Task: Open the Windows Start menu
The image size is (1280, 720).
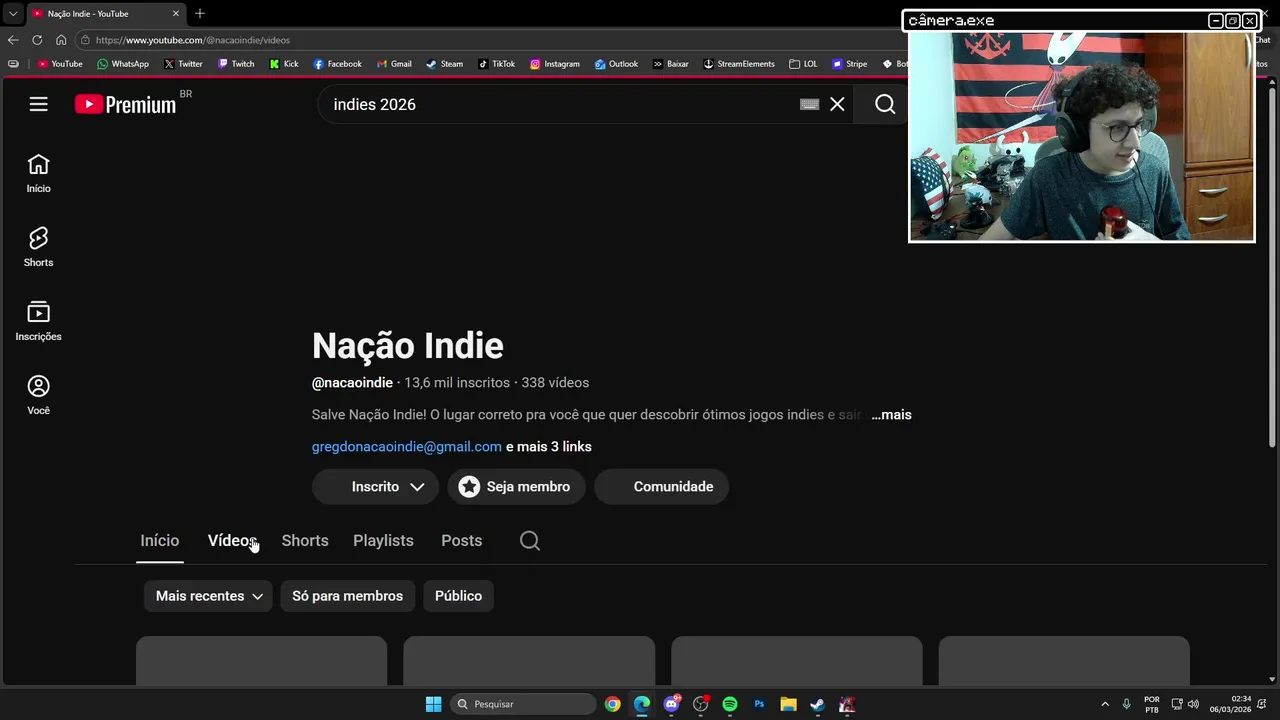Action: pos(433,704)
